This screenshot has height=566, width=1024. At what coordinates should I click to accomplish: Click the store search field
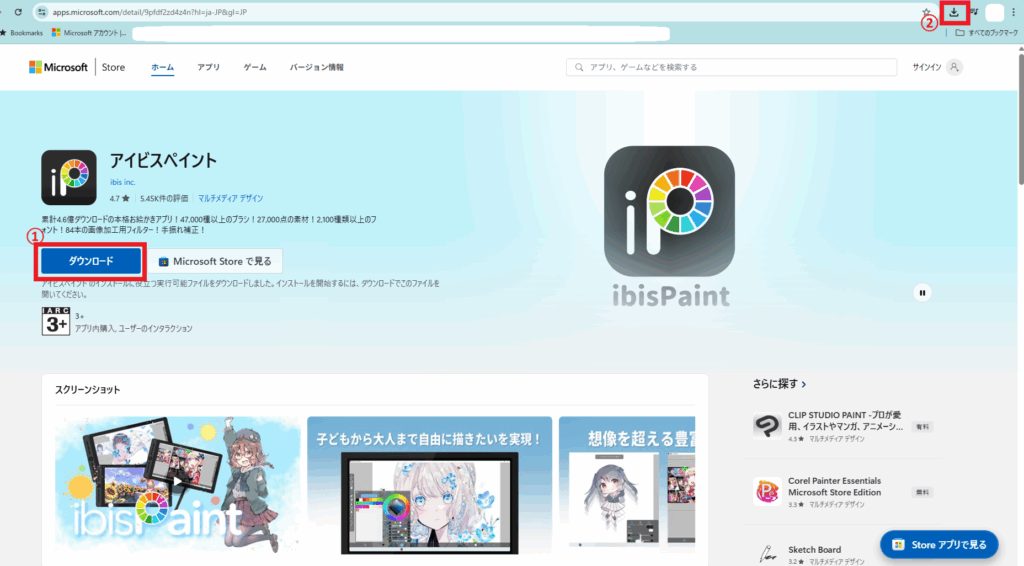pos(731,67)
